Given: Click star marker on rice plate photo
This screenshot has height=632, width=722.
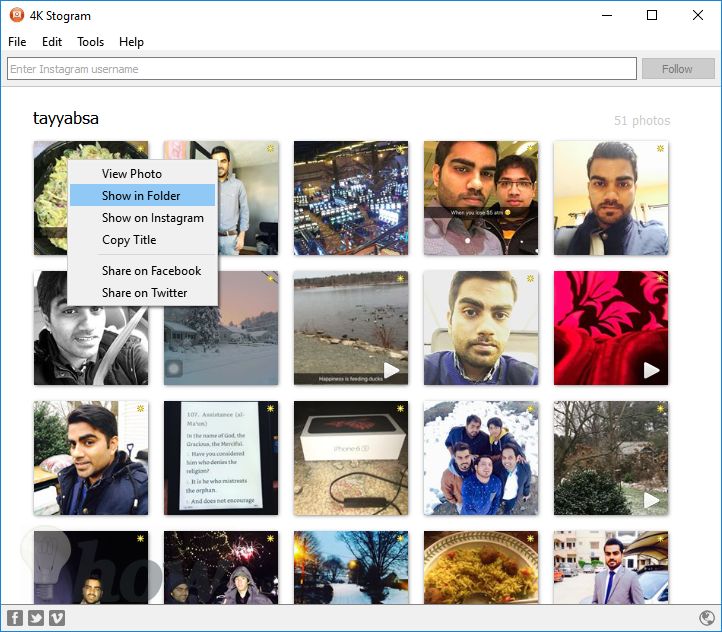Looking at the screenshot, I should point(530,538).
